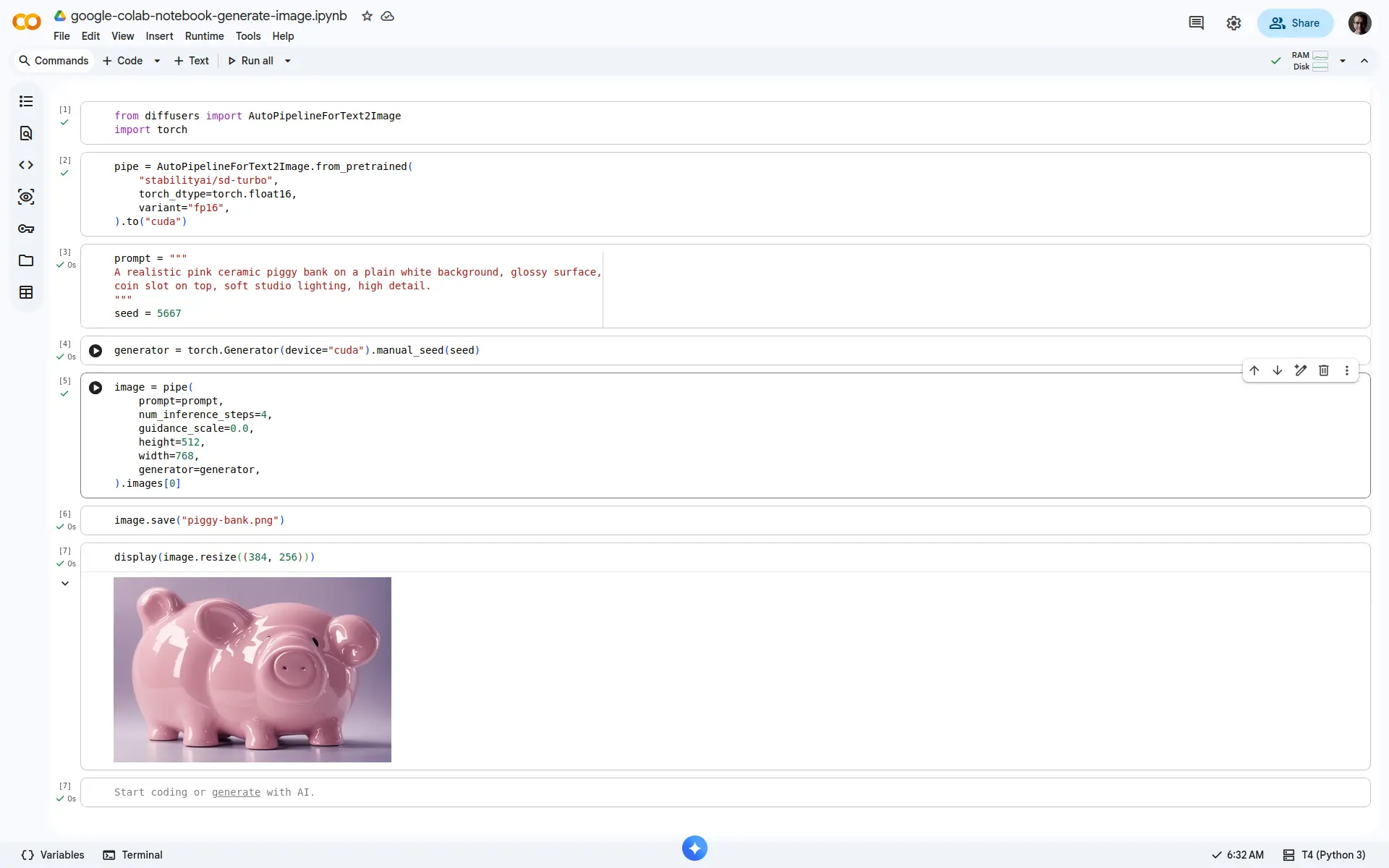Viewport: 1389px width, 868px height.
Task: Open the Code button dropdown arrow
Action: click(x=157, y=61)
